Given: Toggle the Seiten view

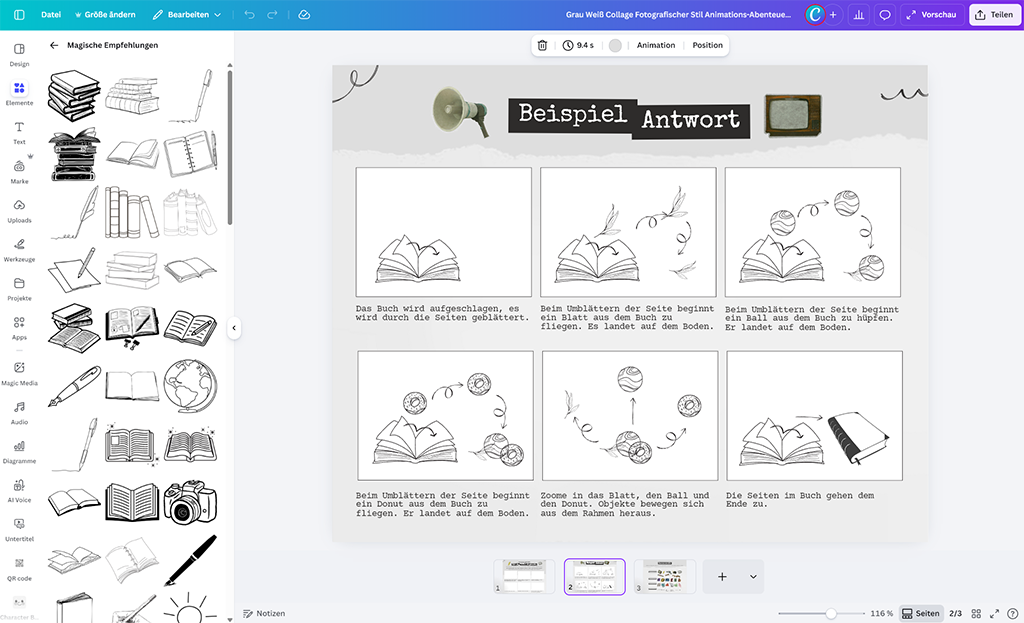Looking at the screenshot, I should (x=921, y=613).
